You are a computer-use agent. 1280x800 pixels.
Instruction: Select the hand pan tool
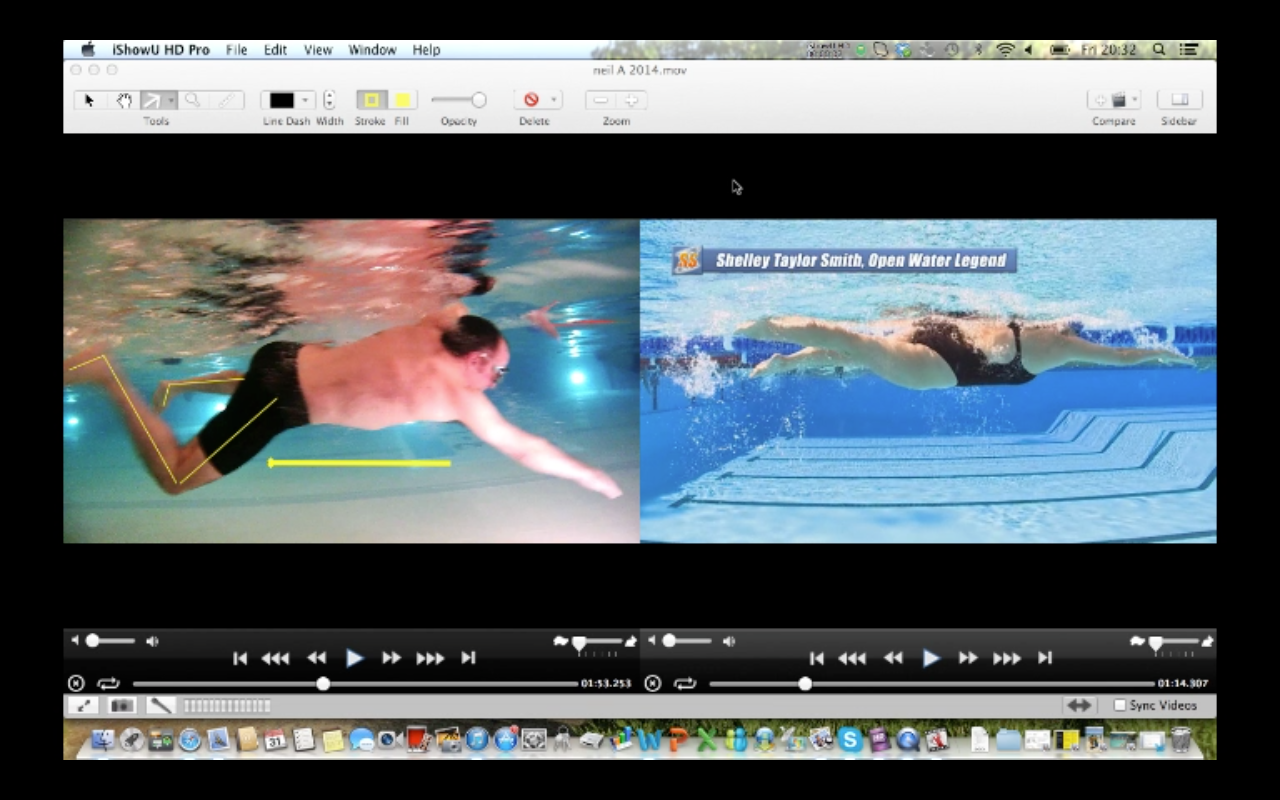124,100
